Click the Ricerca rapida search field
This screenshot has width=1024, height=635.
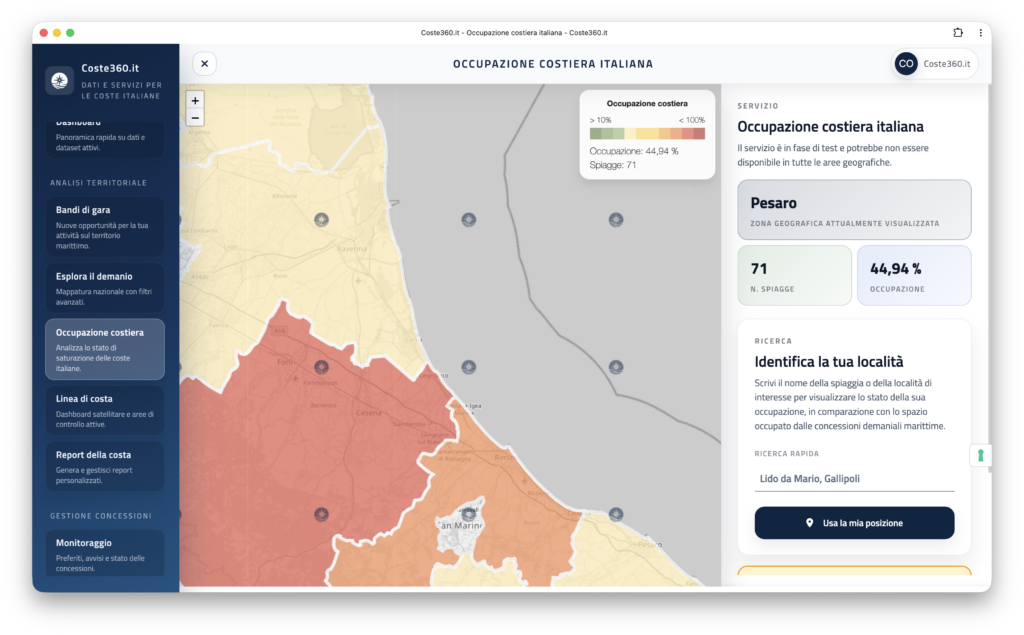854,479
